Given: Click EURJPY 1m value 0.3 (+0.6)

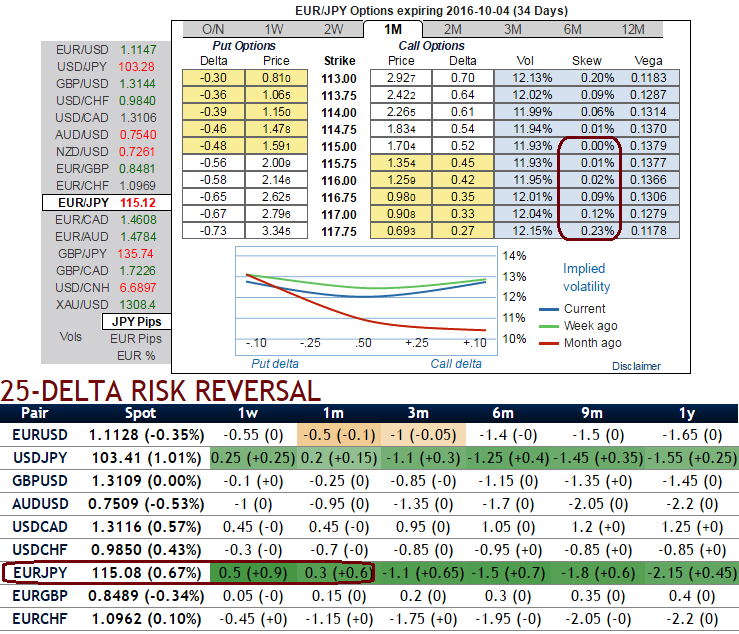Looking at the screenshot, I should click(x=338, y=573).
